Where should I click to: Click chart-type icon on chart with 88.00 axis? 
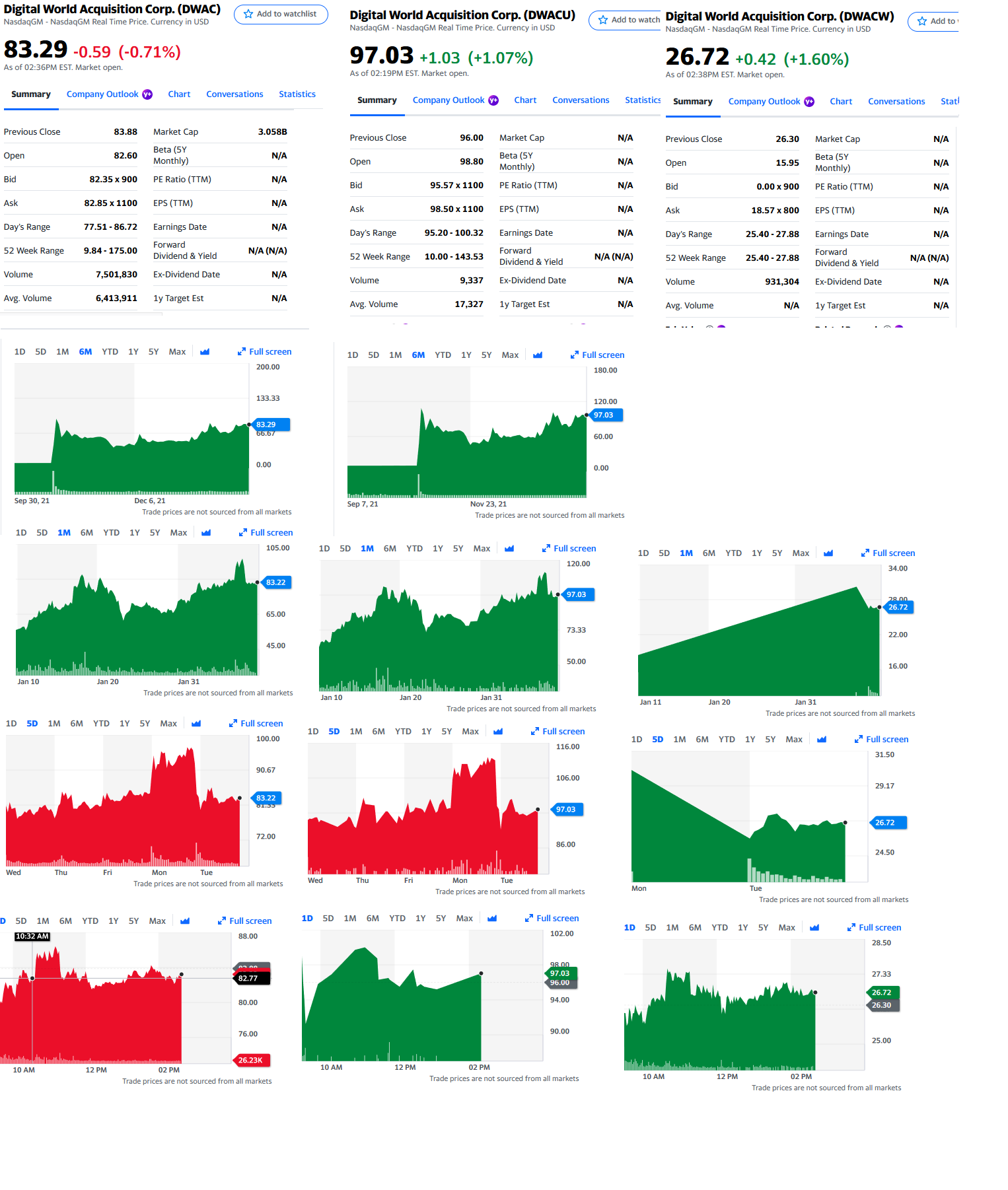click(x=185, y=921)
